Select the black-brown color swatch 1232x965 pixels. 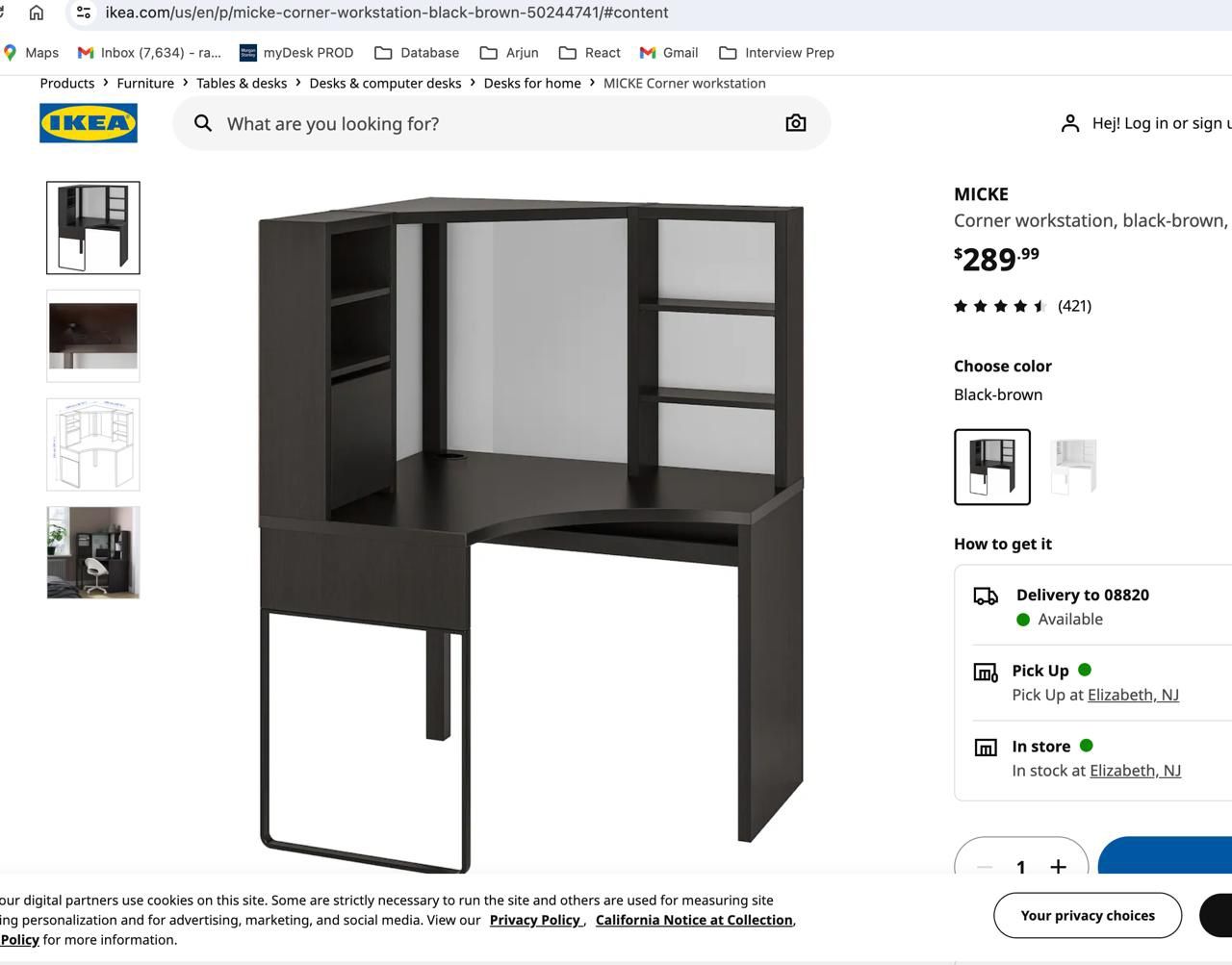[992, 467]
